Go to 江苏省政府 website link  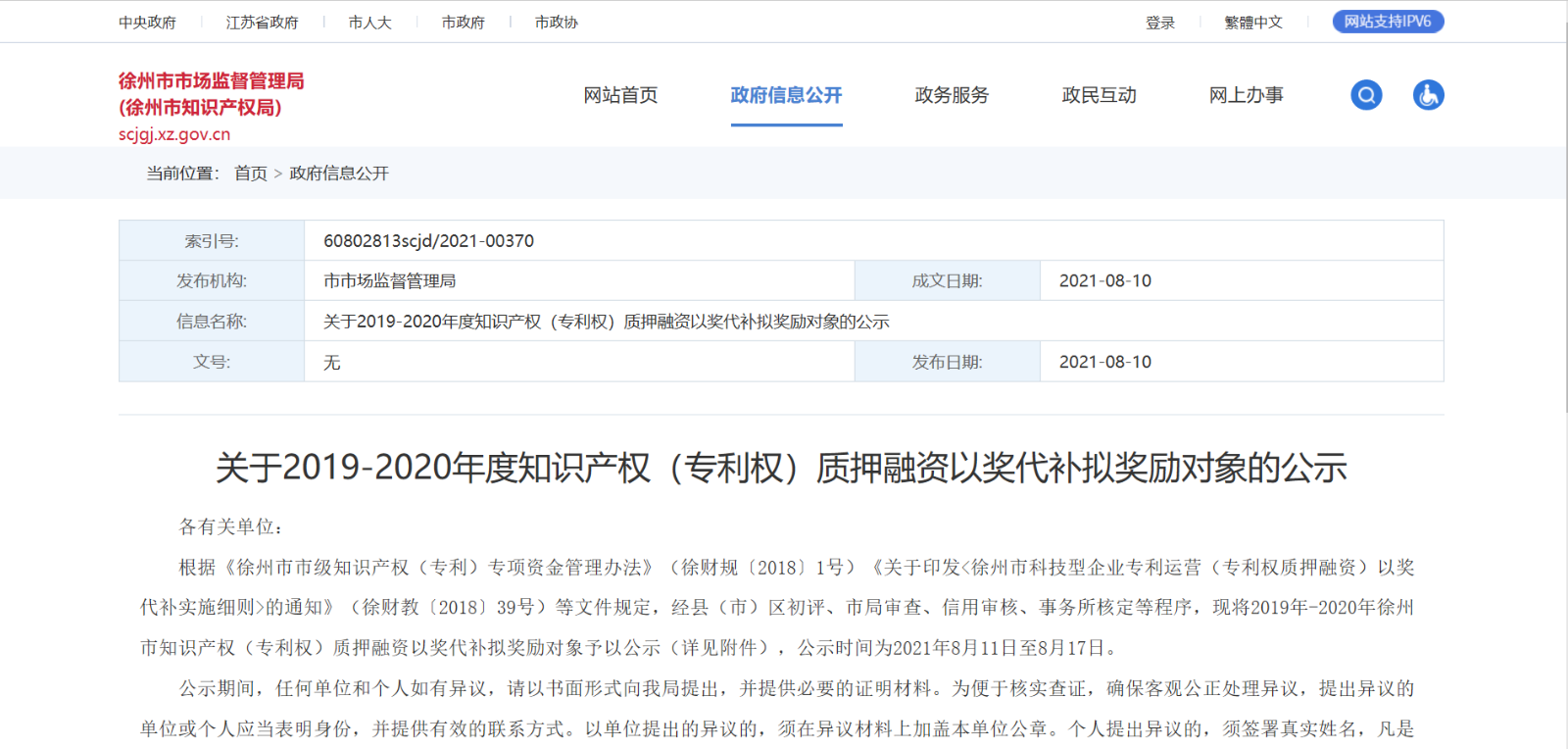pos(262,23)
